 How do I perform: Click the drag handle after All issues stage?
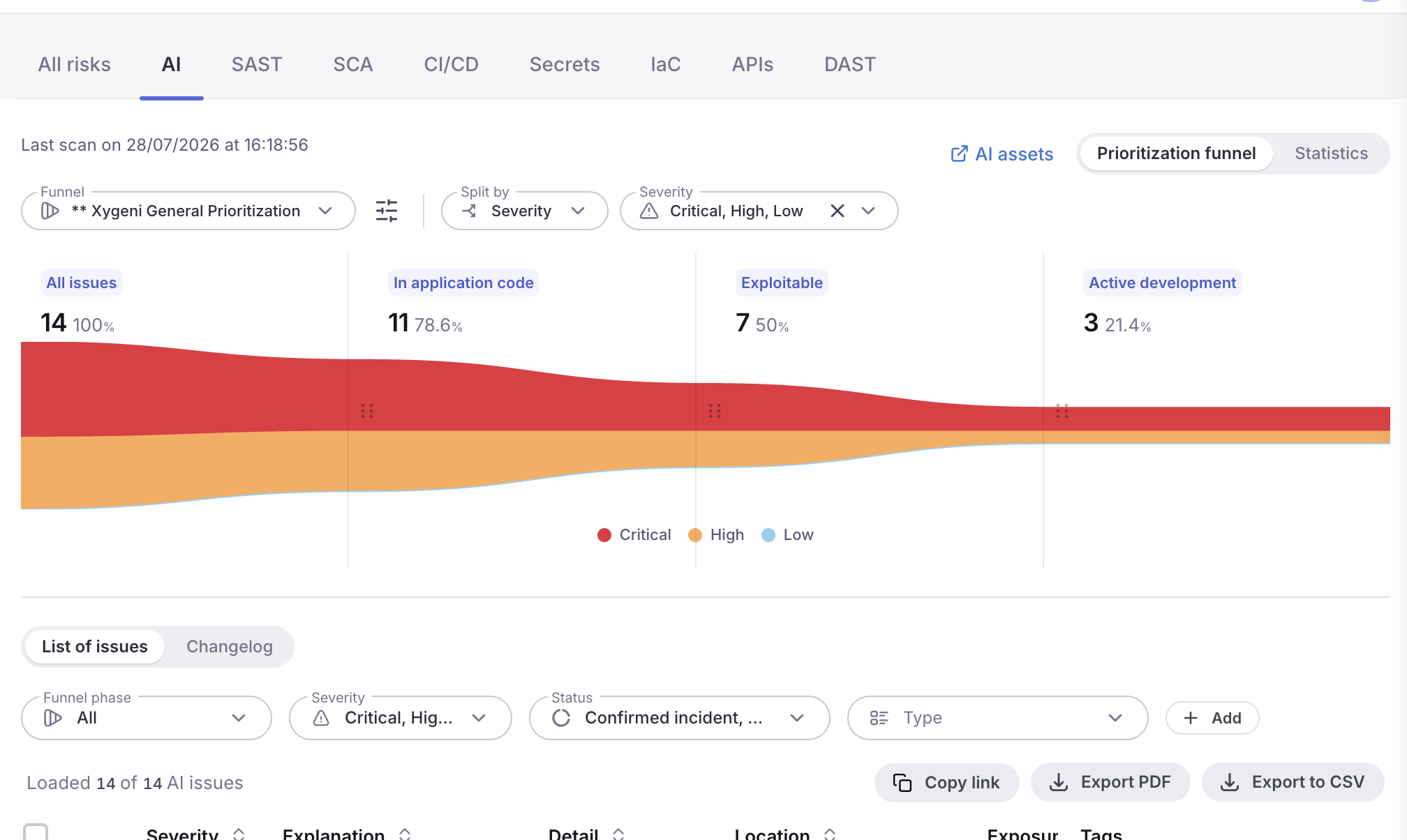[367, 411]
